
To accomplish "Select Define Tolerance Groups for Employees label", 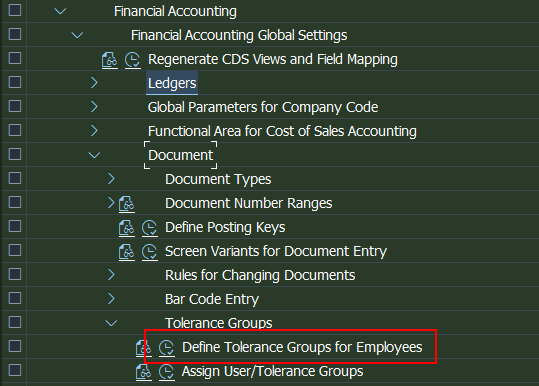I will click(302, 348).
